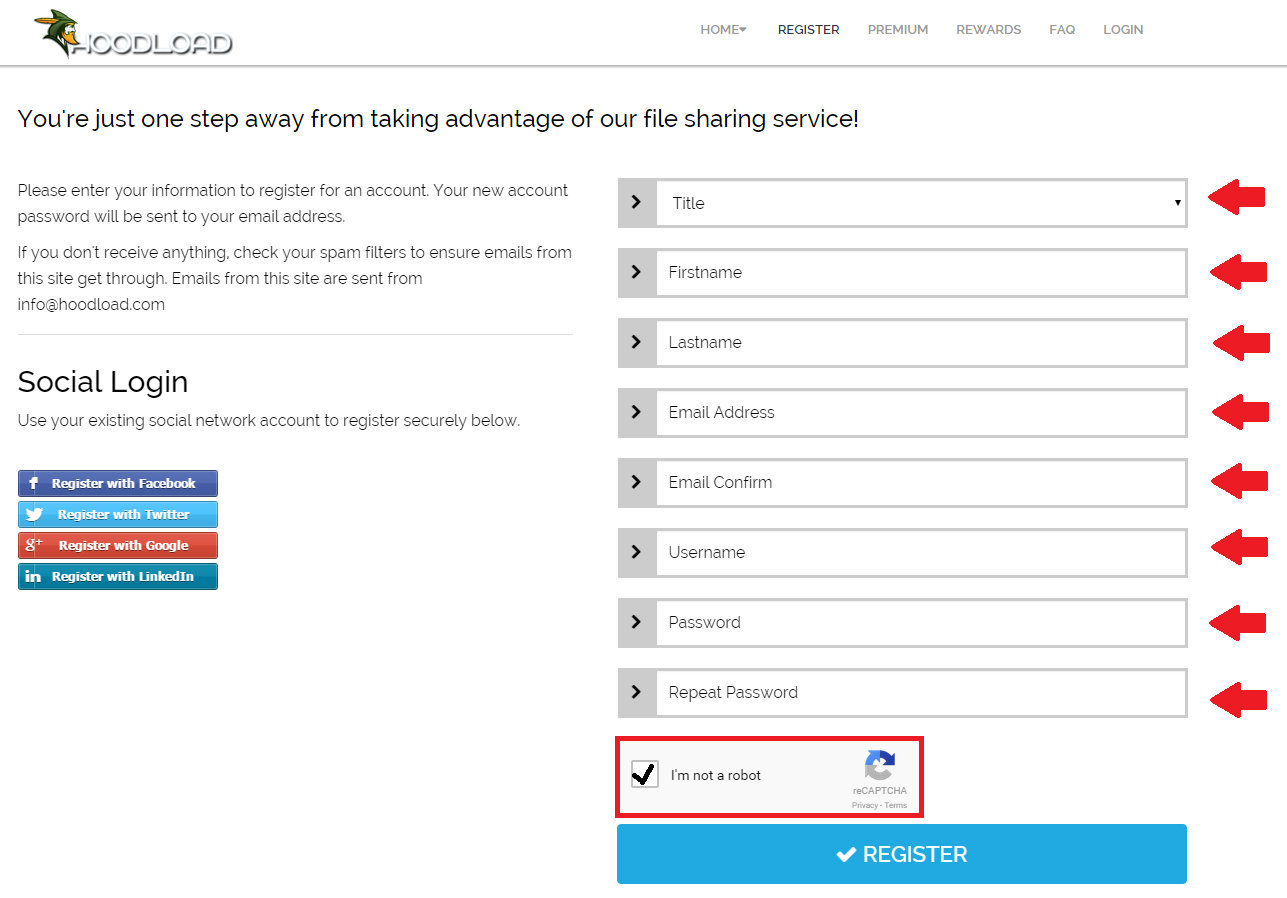Open the LOGIN link
This screenshot has width=1287, height=898.
click(x=1123, y=30)
